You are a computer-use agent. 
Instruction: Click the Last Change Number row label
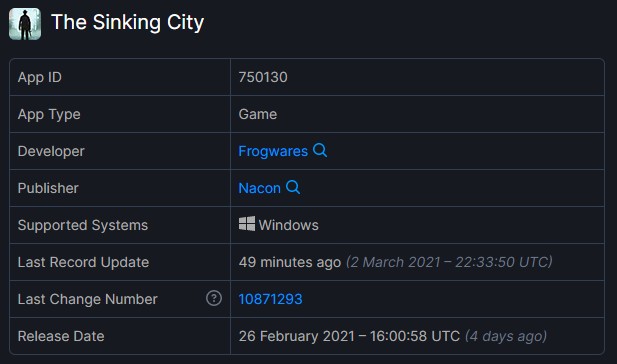88,299
